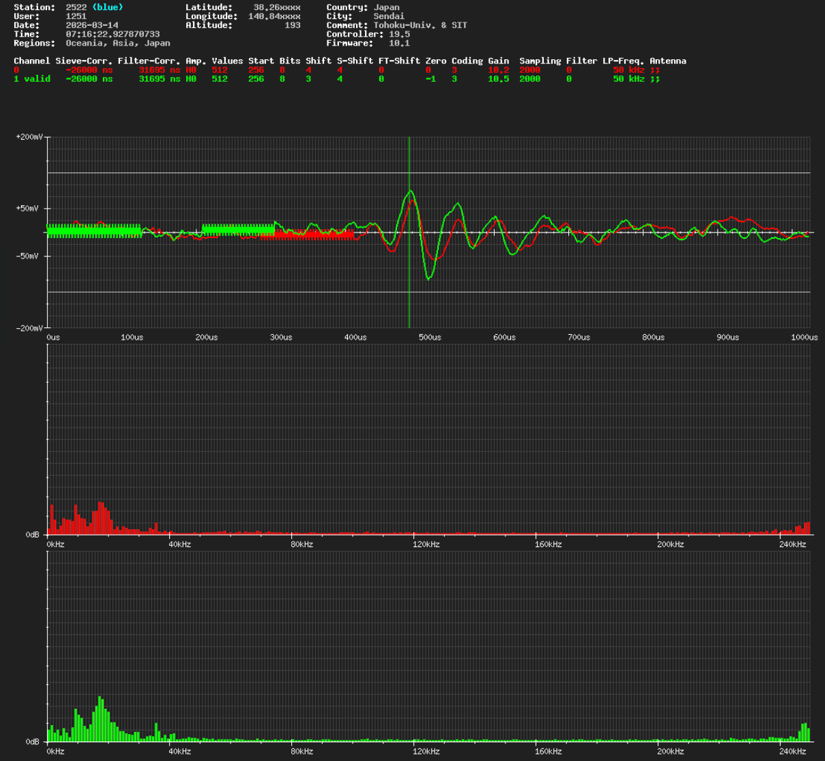
Task: Click the Sieve-Corr. column header
Action: (x=84, y=61)
